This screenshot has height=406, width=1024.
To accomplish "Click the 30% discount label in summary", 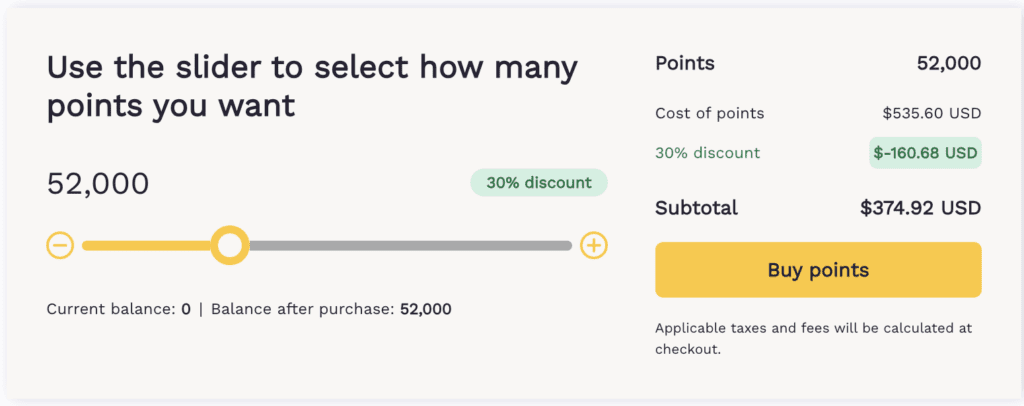I will 707,153.
